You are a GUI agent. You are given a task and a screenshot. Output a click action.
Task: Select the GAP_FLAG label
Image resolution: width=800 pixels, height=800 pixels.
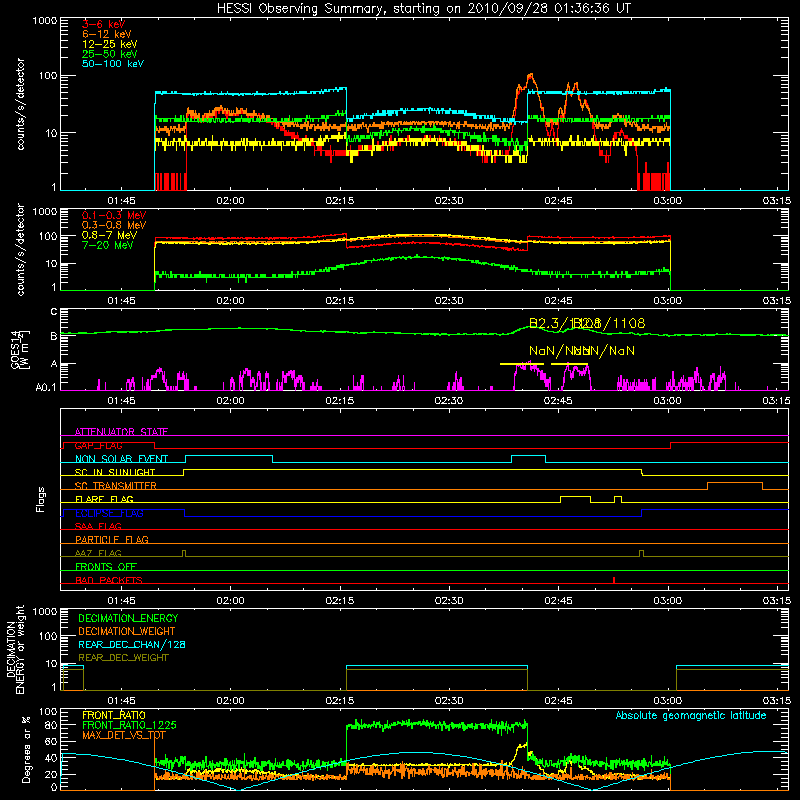98,445
